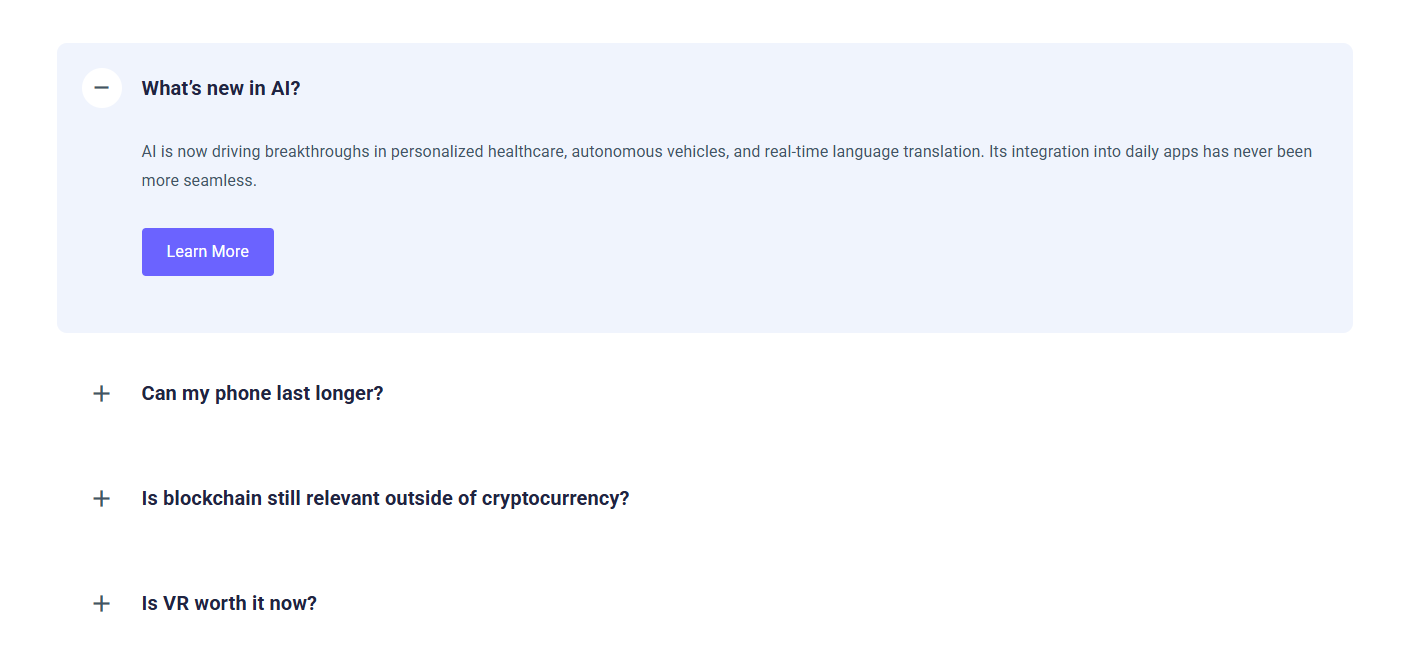Click the plus icon next to the blockchain question

pos(101,498)
